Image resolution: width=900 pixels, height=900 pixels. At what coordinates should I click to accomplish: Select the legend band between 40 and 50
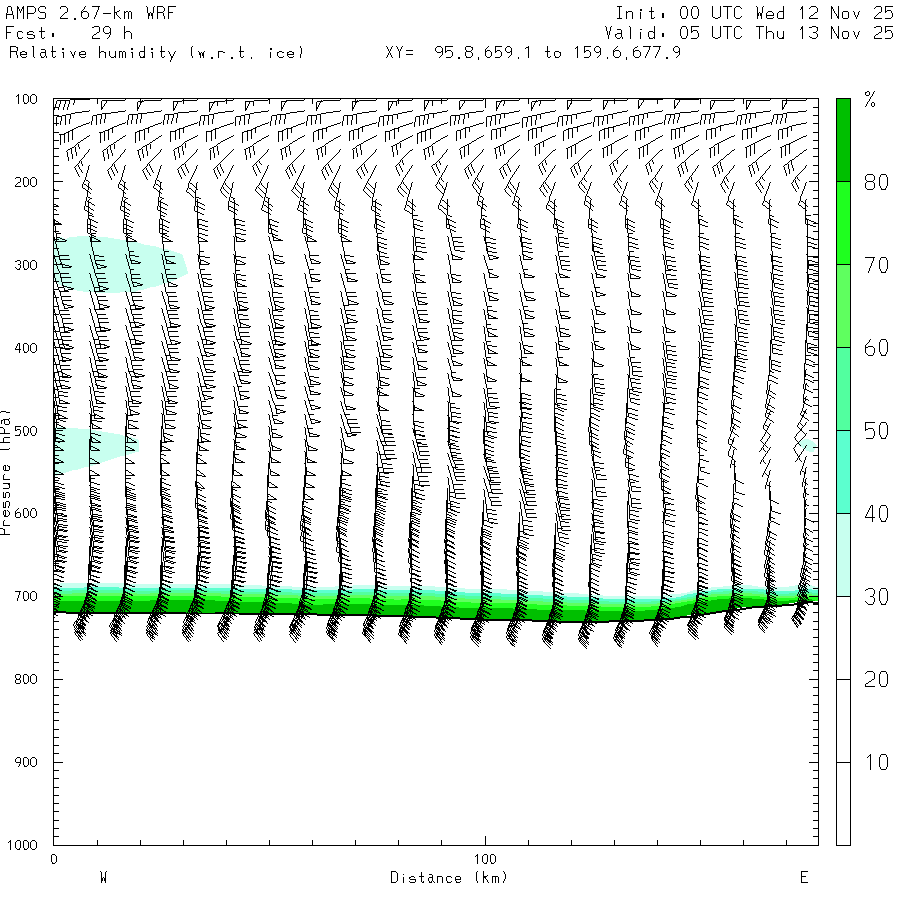click(x=843, y=472)
